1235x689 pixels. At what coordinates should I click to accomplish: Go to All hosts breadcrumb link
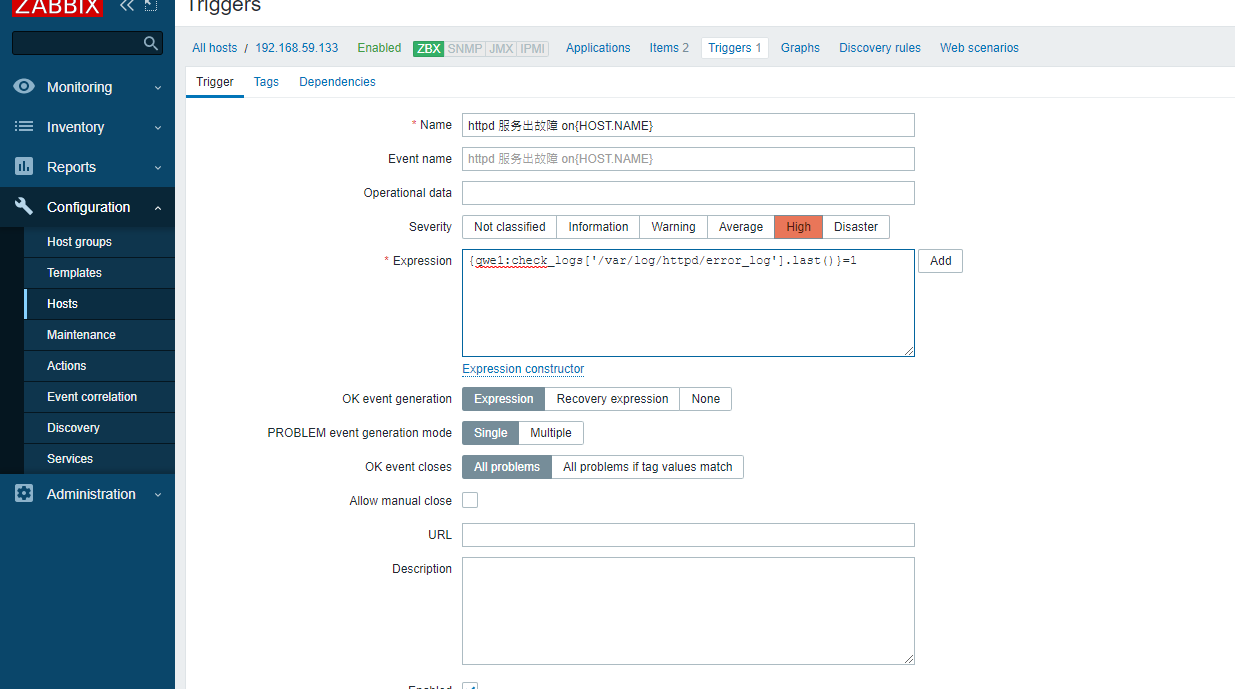pyautogui.click(x=215, y=48)
